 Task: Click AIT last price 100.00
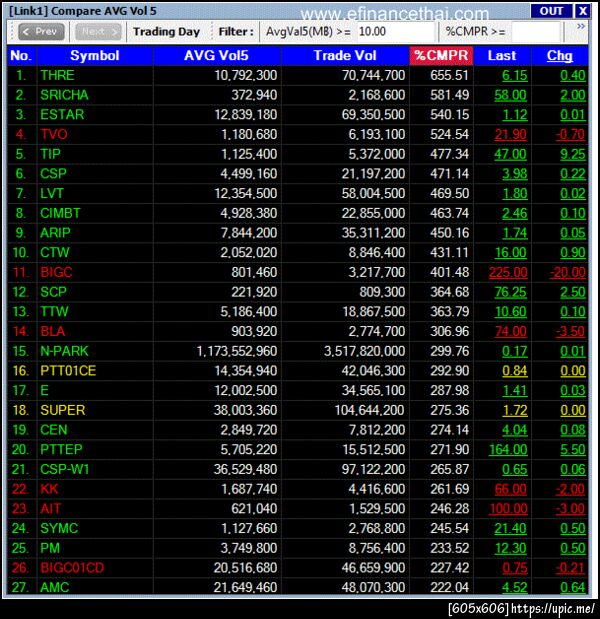[508, 509]
